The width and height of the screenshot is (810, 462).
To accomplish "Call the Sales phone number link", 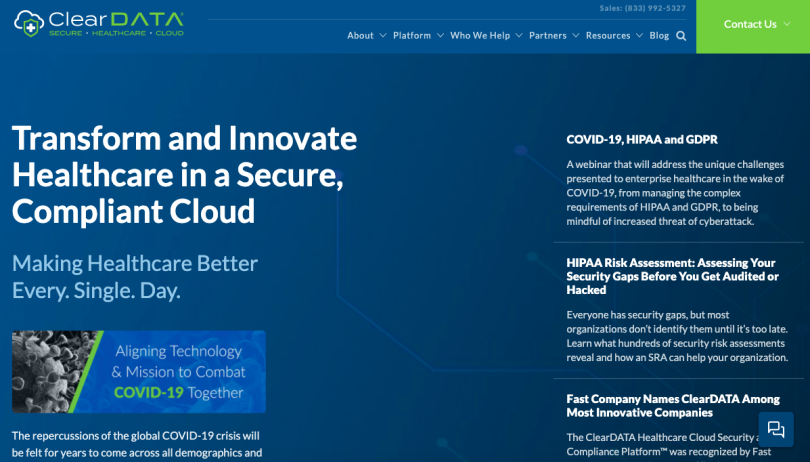I will pos(643,8).
